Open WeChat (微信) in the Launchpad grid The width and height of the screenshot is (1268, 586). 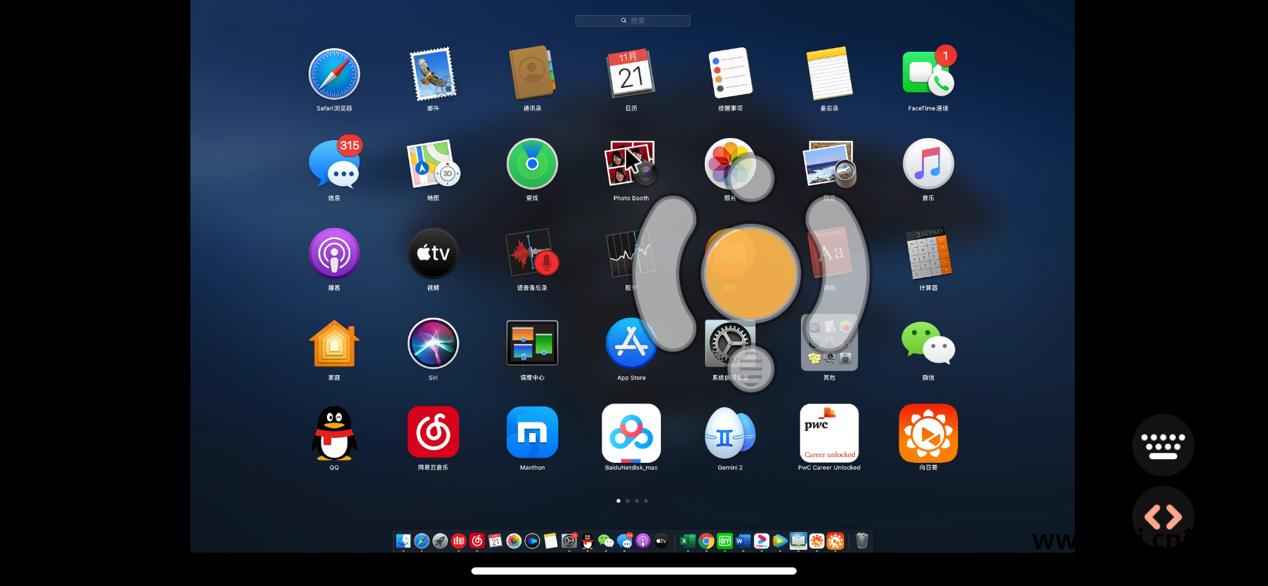pyautogui.click(x=928, y=343)
